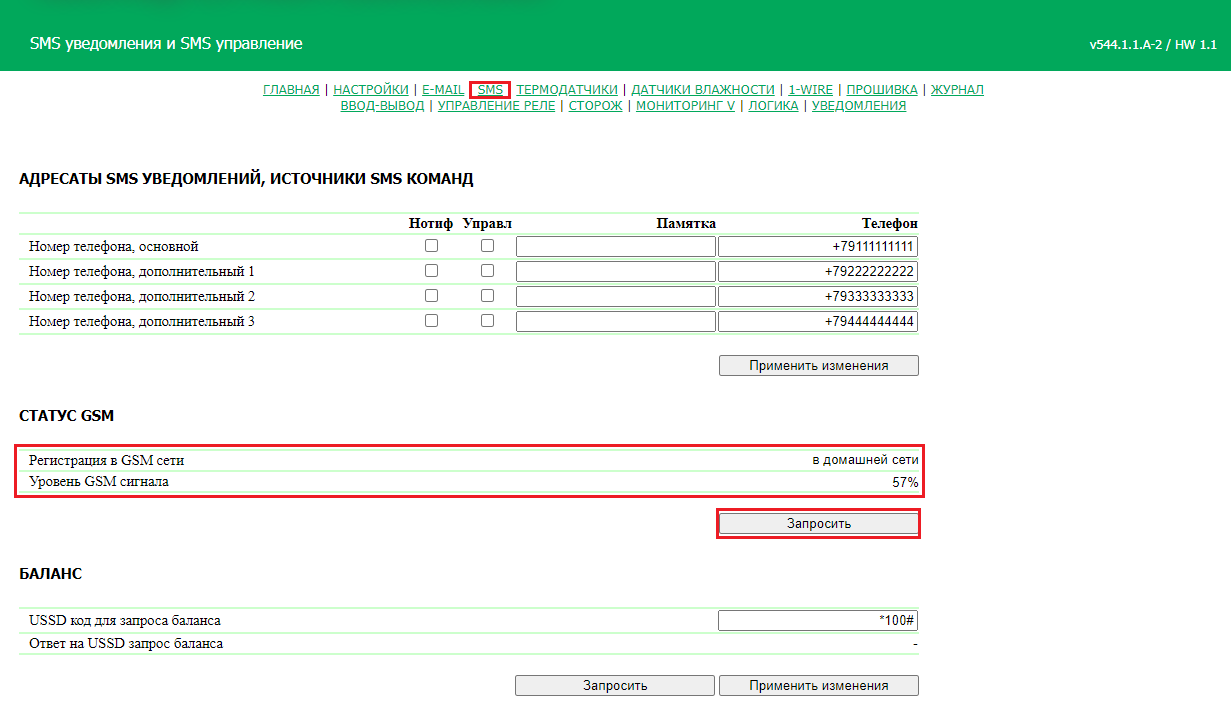Click the 'Номер телефона, основной' label
Screen dimensions: 1231x716
click(114, 247)
